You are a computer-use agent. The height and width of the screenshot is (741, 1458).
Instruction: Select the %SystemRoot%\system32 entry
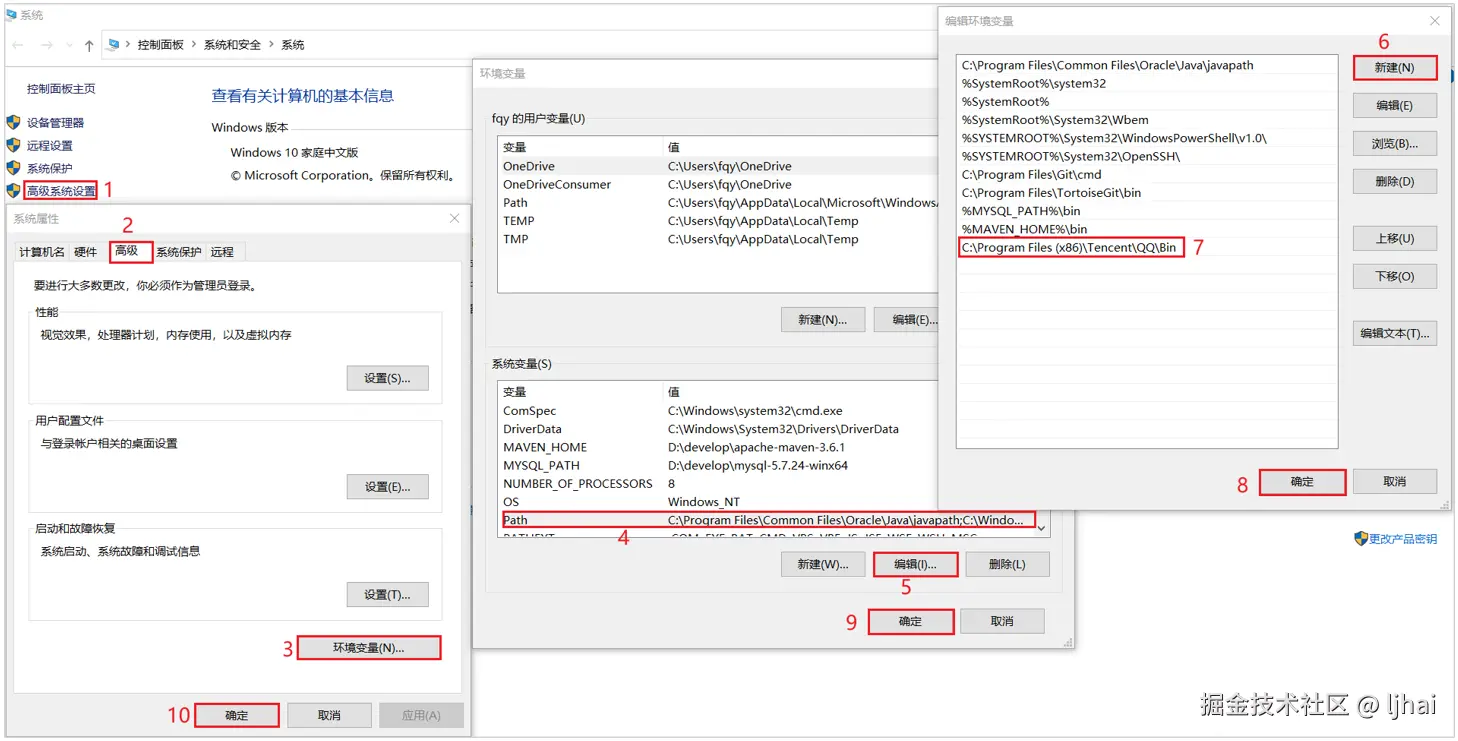point(1147,84)
